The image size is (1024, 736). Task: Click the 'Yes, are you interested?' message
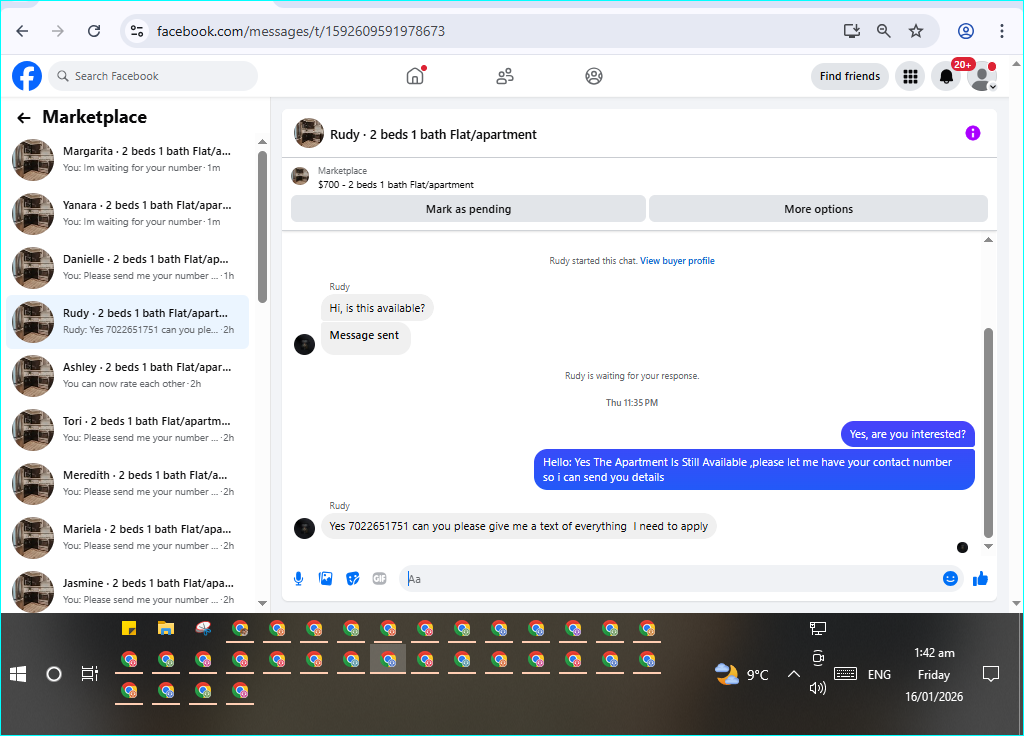(908, 434)
